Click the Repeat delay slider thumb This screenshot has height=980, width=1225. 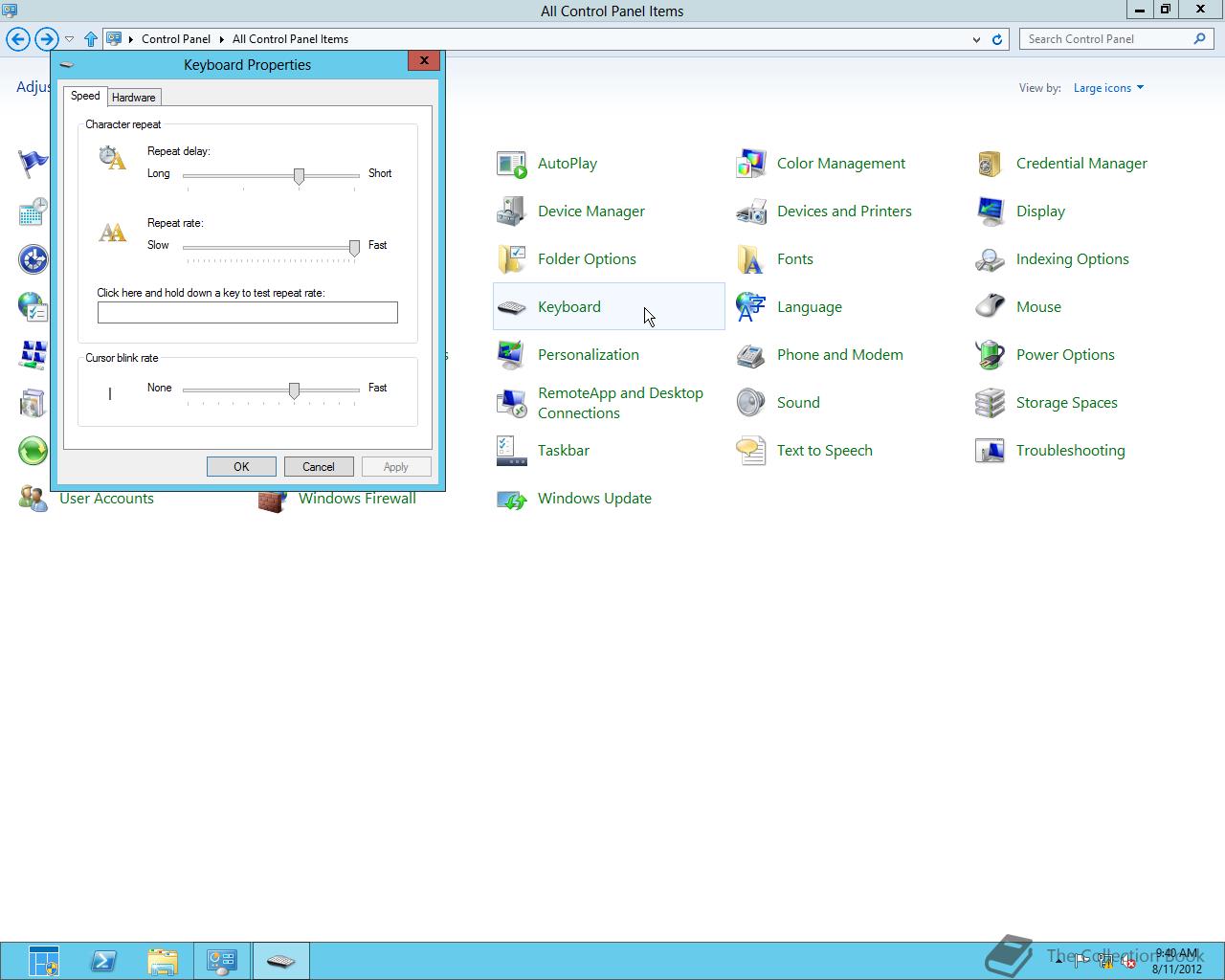click(299, 176)
